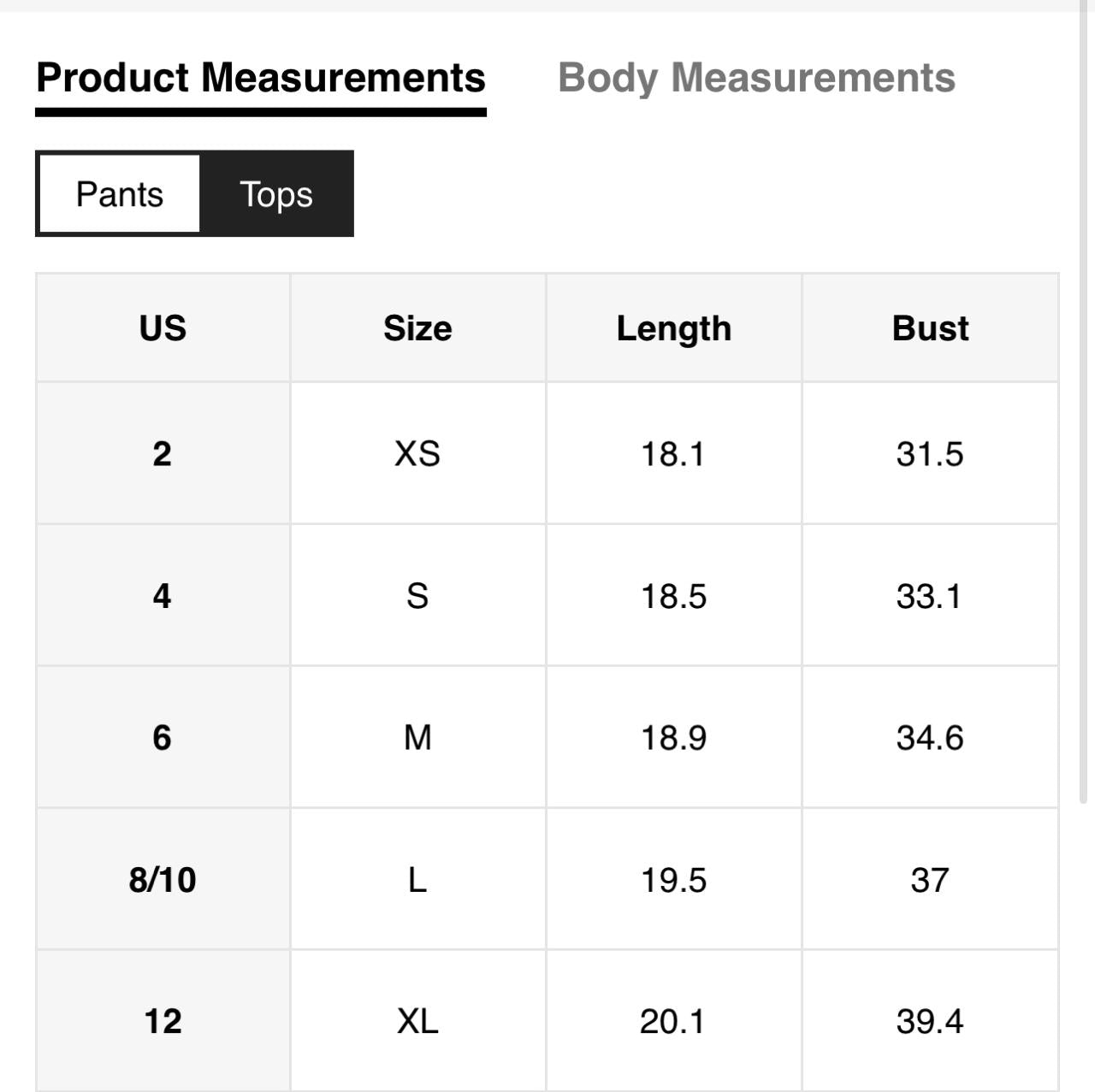Click the 39.4 bust value

(x=930, y=1021)
